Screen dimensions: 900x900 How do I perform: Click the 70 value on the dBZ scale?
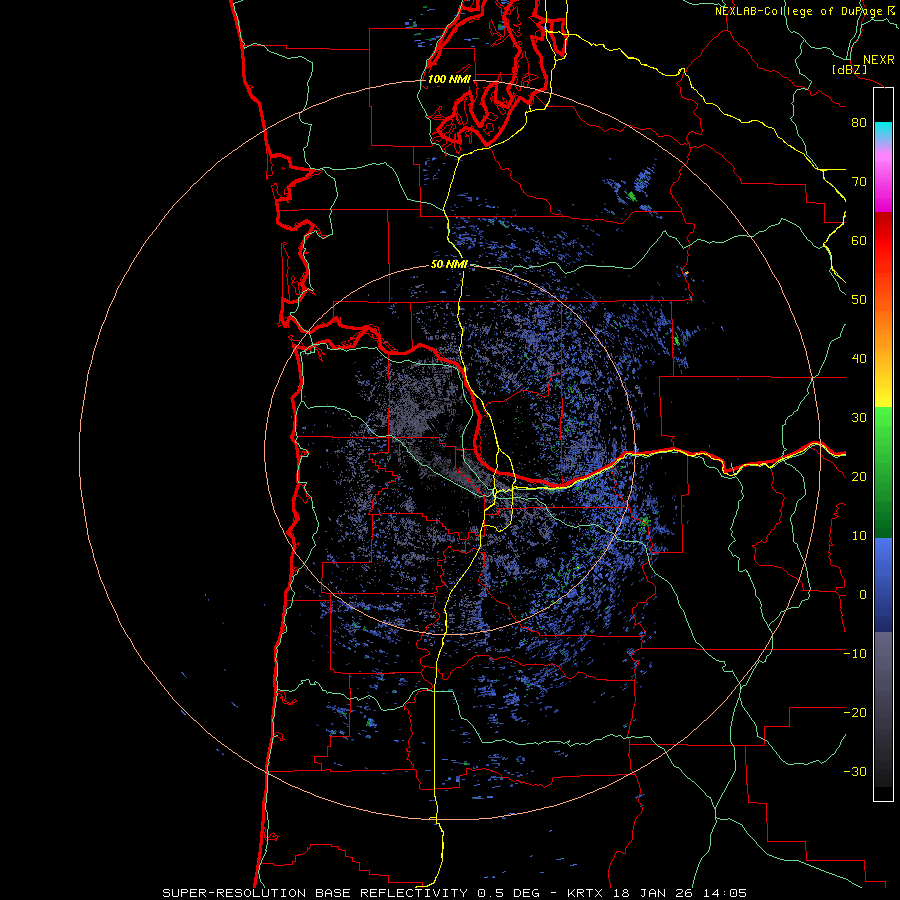pyautogui.click(x=859, y=181)
